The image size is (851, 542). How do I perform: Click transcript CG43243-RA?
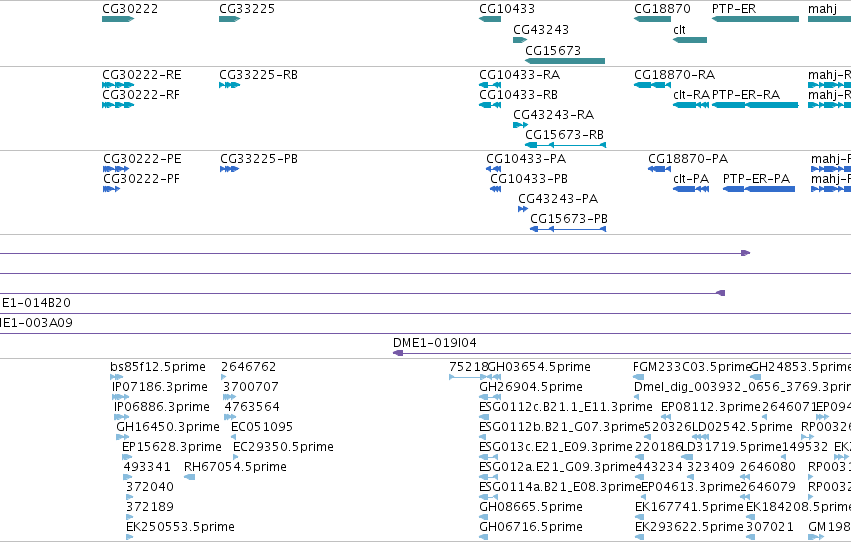click(520, 125)
